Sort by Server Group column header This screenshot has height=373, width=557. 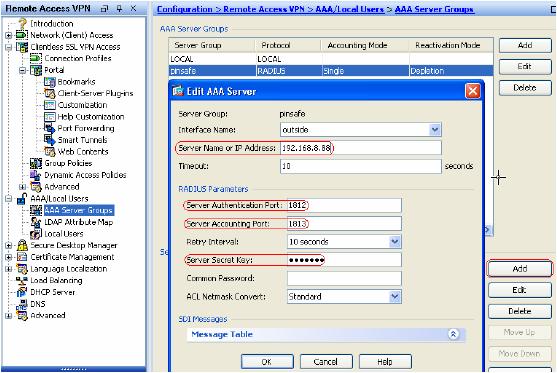(x=212, y=45)
